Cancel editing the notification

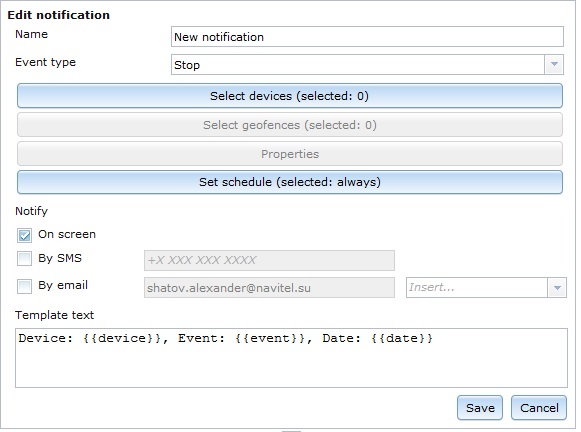click(539, 408)
